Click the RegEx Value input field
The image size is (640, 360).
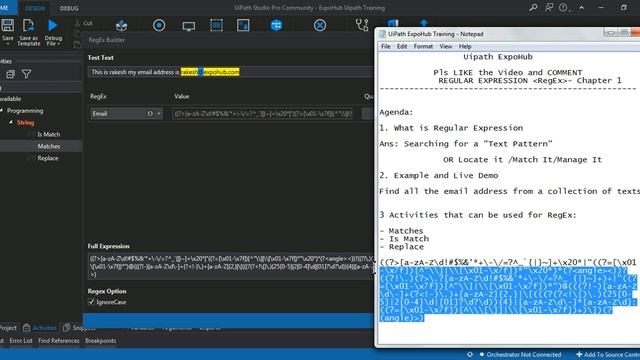262,113
